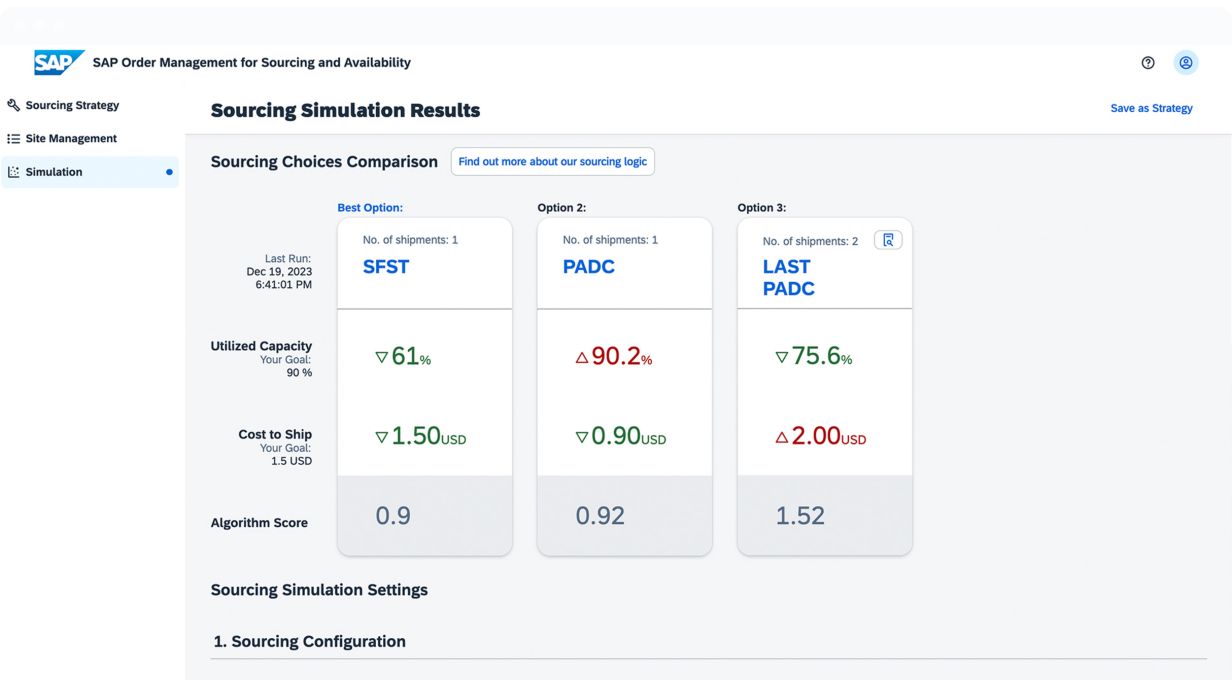
Task: Select Simulation in the side navigation
Action: click(x=54, y=172)
